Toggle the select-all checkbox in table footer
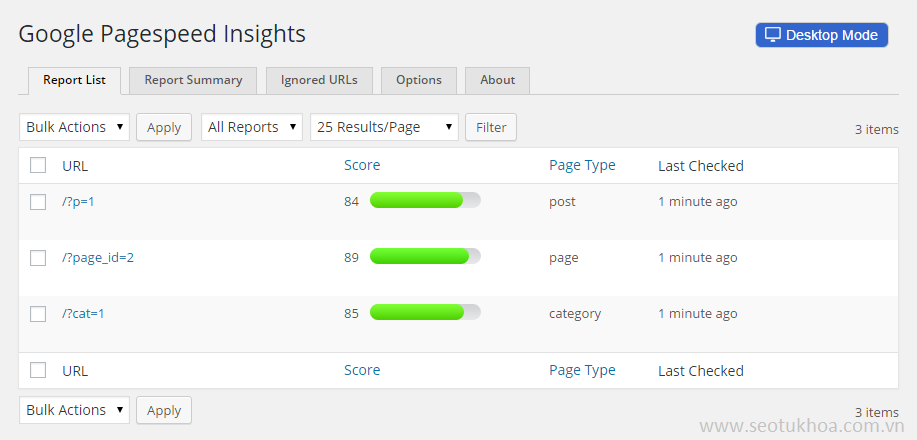The height and width of the screenshot is (440, 917). click(x=38, y=371)
